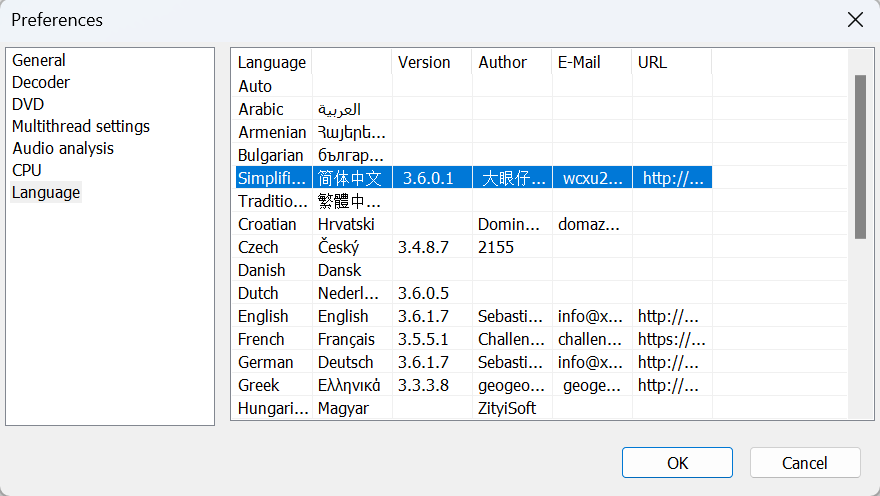Screen dimensions: 880x496
Task: Click author ZityiSoft in Hungarian row
Action: pos(507,408)
